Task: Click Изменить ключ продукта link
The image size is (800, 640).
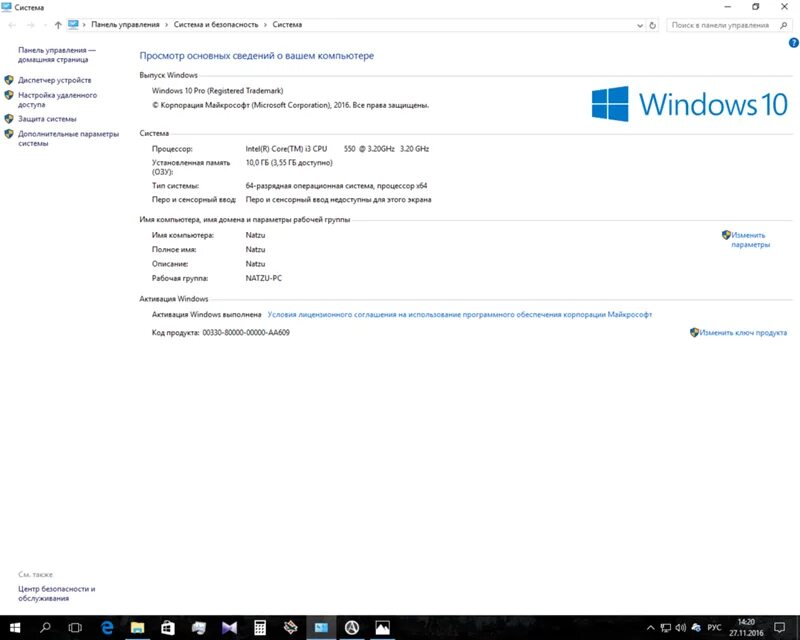Action: coord(743,333)
